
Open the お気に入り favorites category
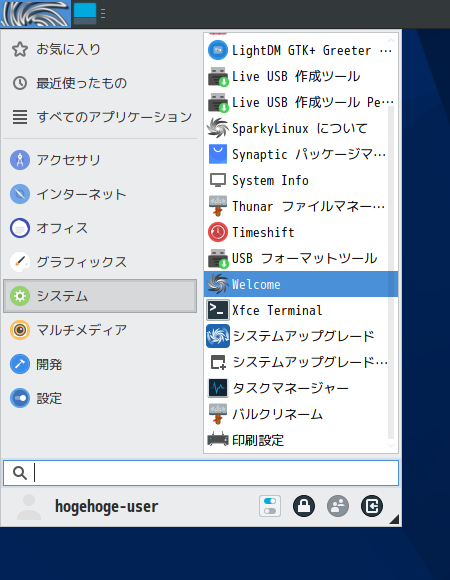pyautogui.click(x=100, y=49)
